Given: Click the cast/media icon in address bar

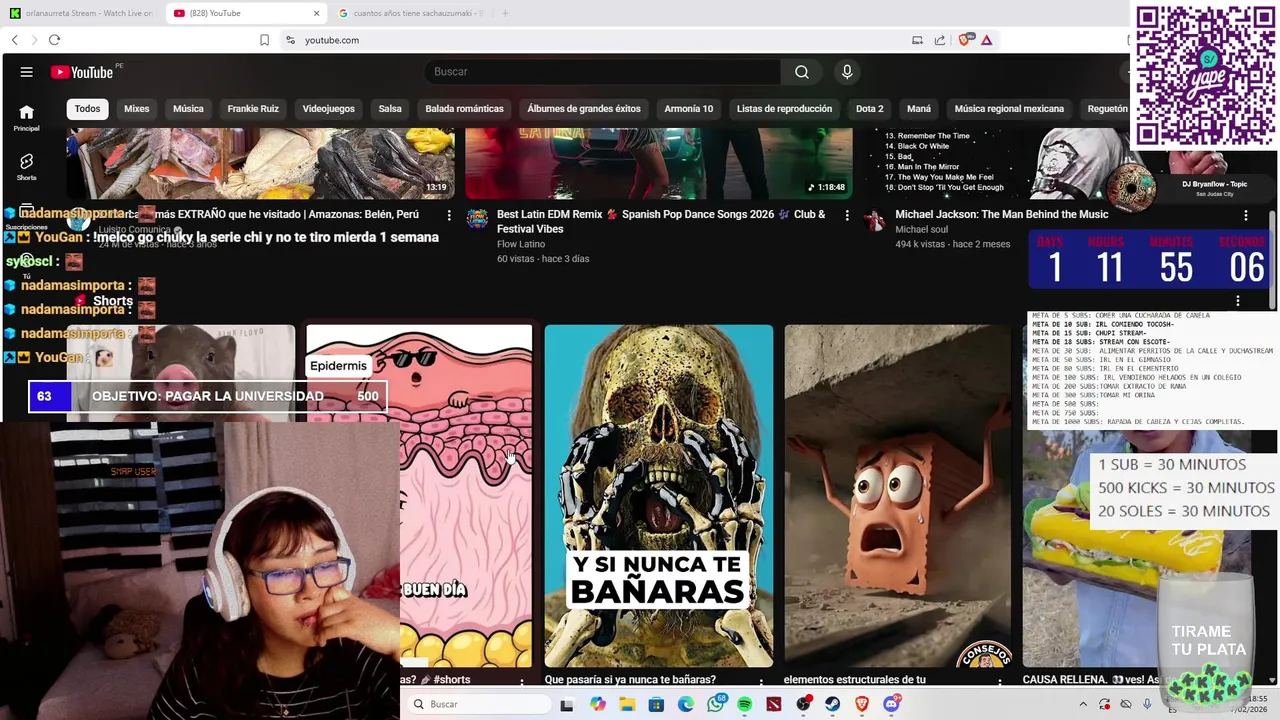Looking at the screenshot, I should [x=917, y=40].
